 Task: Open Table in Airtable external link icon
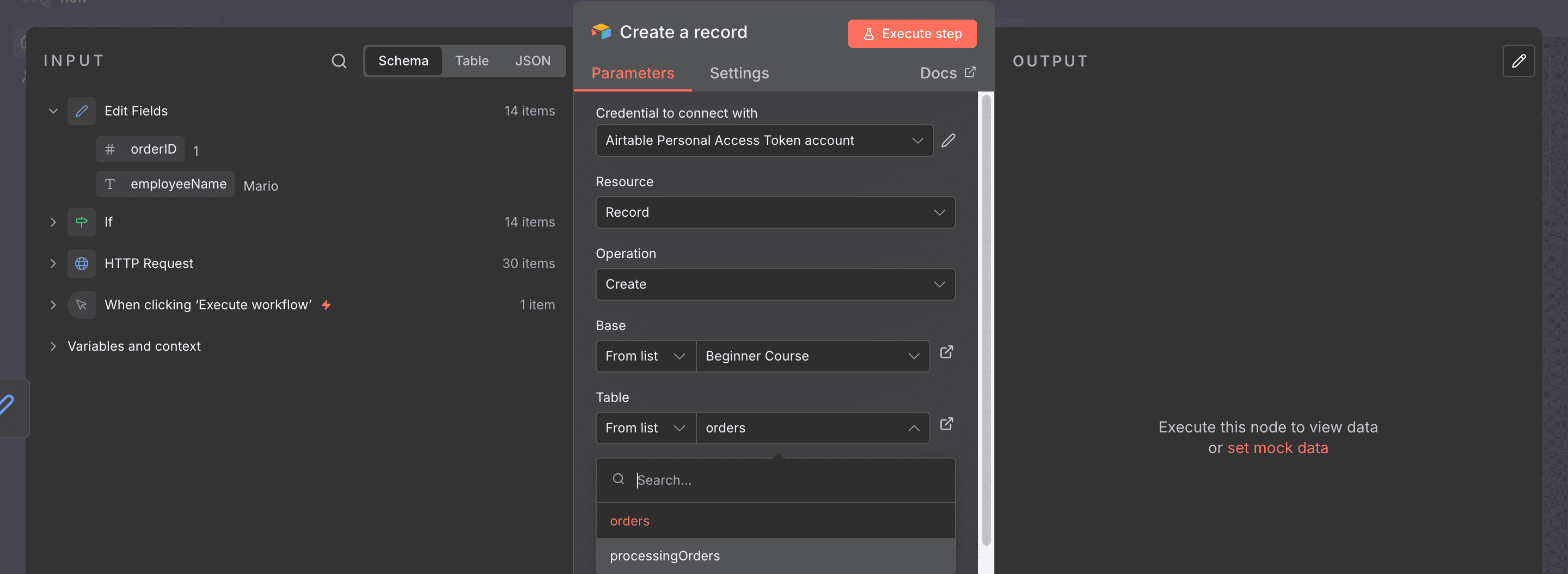click(x=947, y=424)
